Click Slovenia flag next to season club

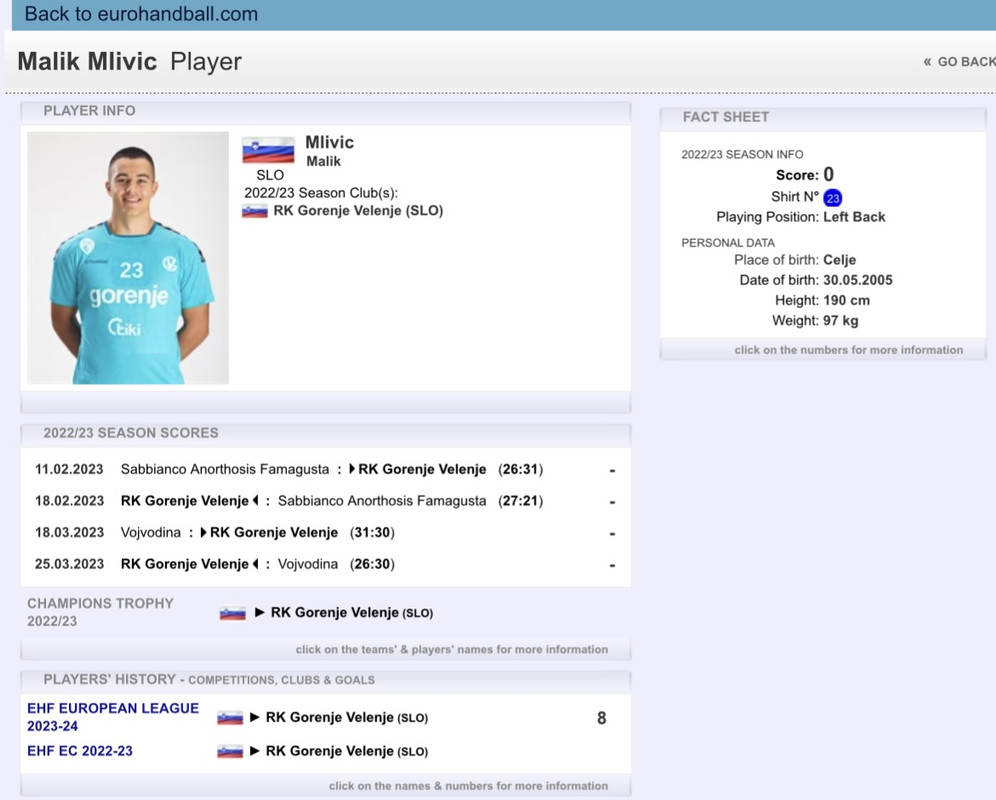(255, 211)
